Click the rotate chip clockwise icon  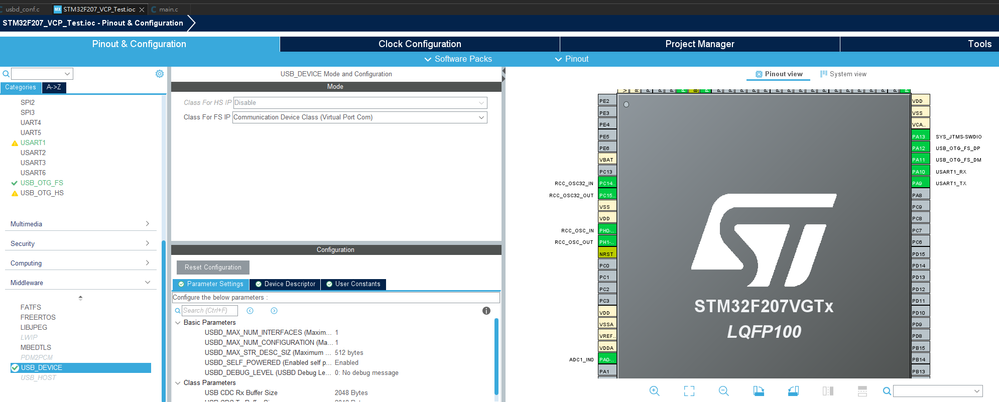[758, 391]
